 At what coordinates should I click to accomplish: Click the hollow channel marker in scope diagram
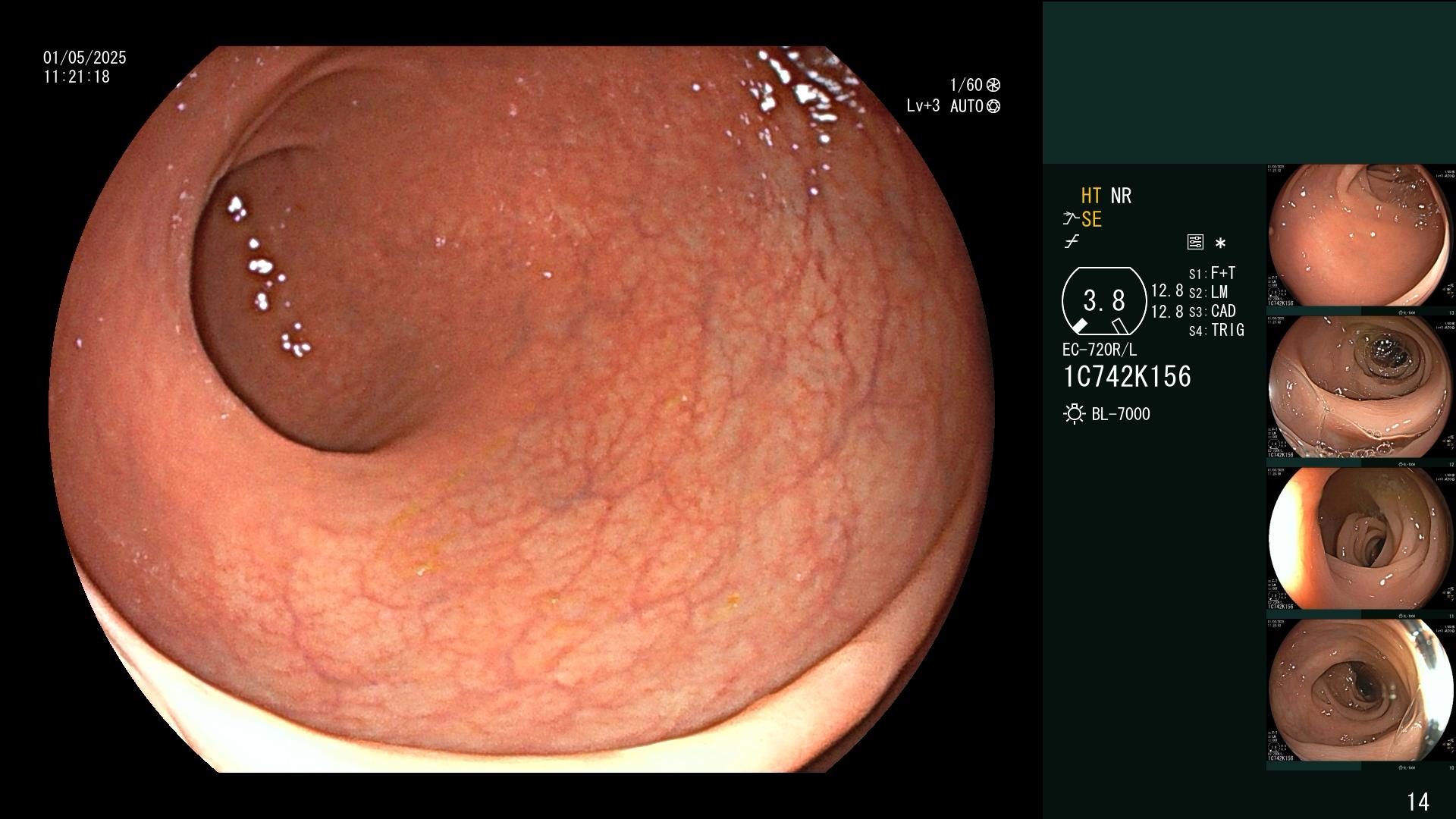click(1119, 325)
